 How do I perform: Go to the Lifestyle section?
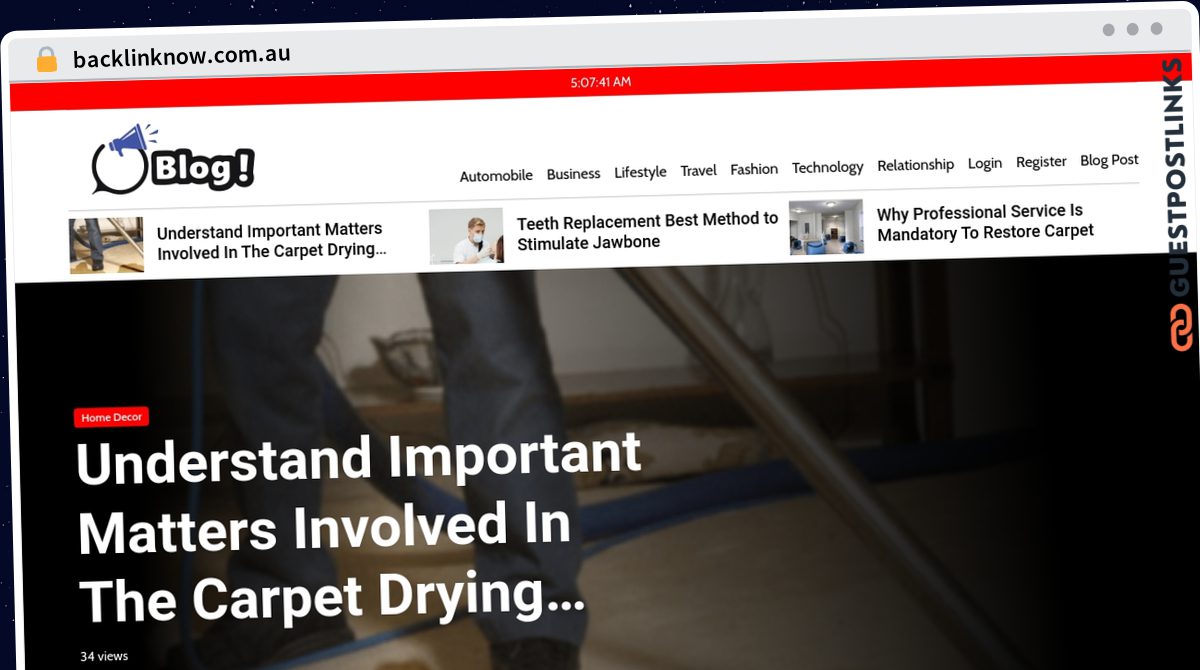click(640, 172)
